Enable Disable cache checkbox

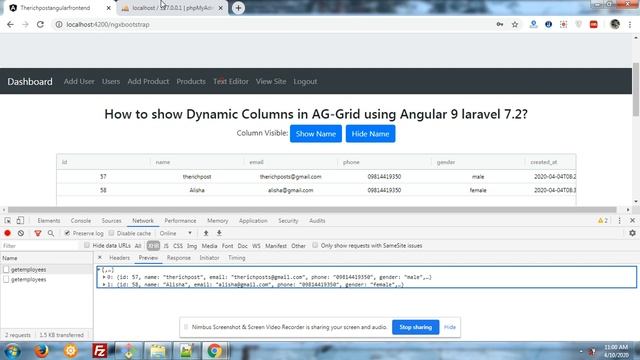111,233
